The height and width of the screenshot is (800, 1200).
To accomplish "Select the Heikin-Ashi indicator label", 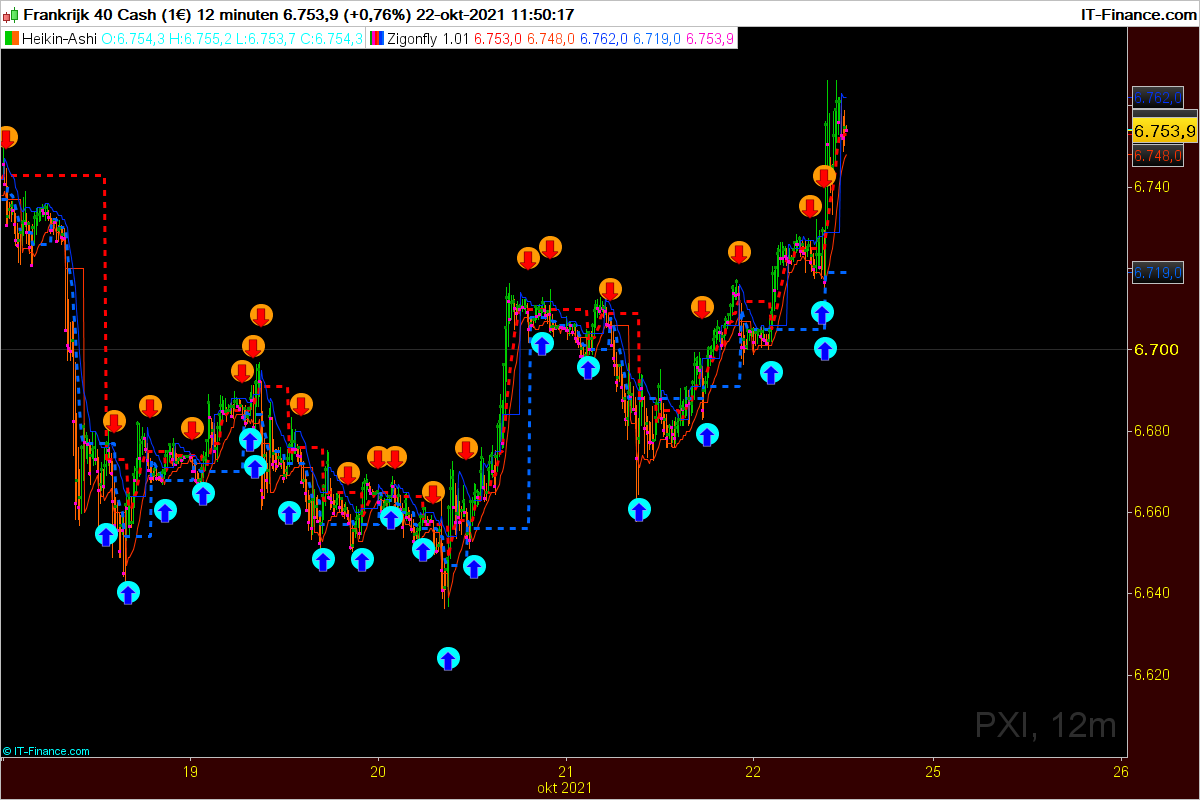I will [x=60, y=39].
